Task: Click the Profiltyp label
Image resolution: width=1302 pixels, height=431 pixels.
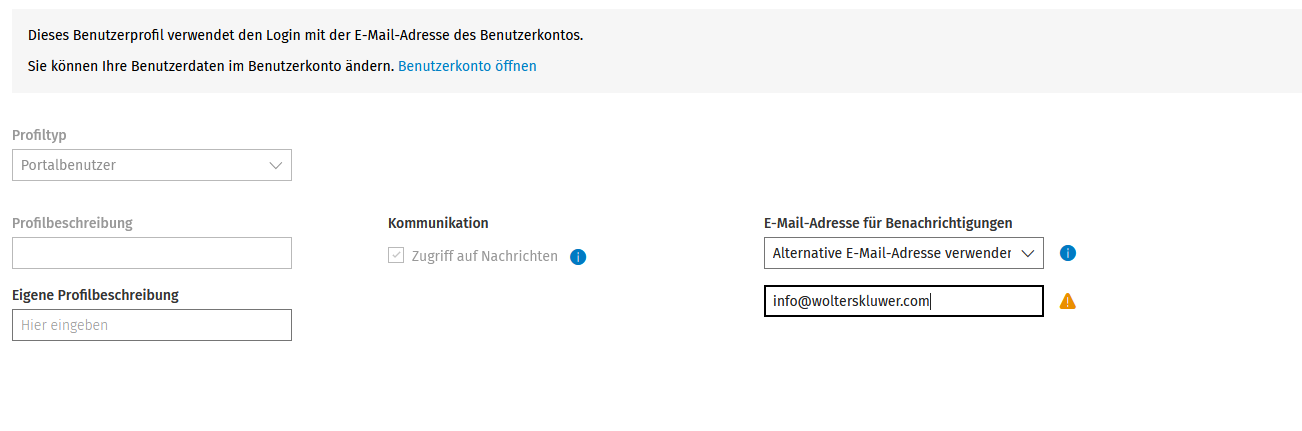Action: 39,135
